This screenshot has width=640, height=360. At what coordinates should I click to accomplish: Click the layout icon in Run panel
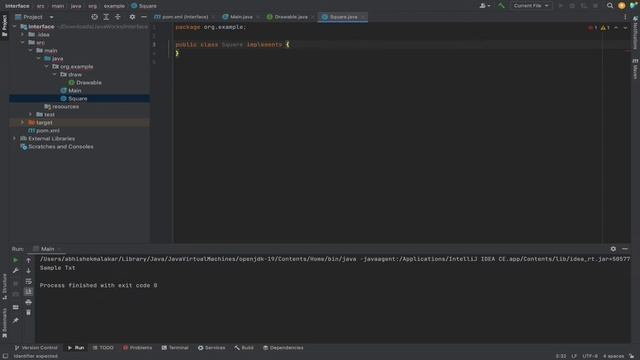[16, 307]
